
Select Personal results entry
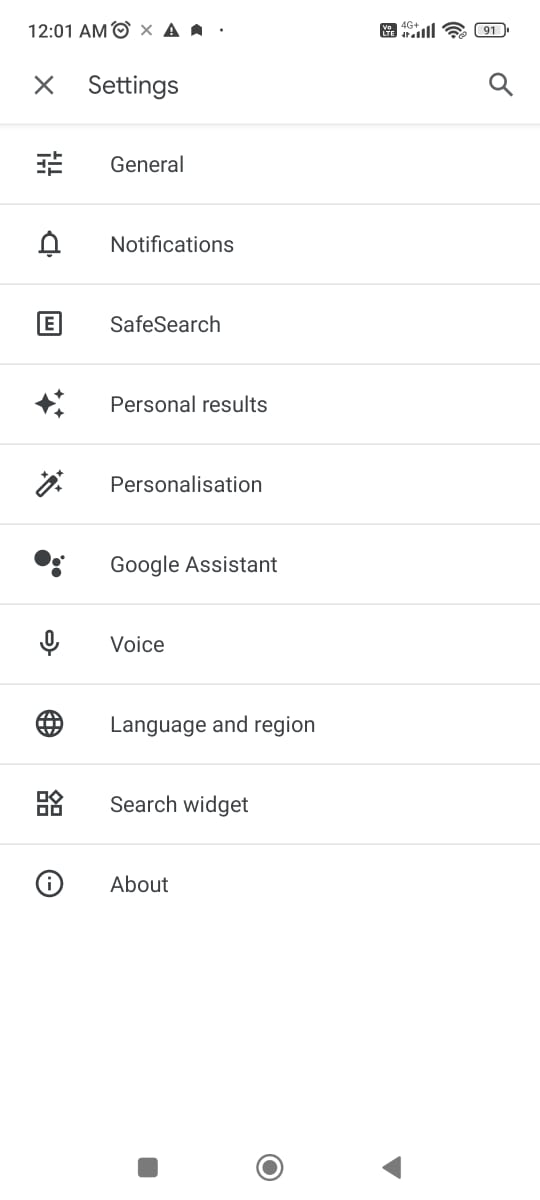pos(270,404)
